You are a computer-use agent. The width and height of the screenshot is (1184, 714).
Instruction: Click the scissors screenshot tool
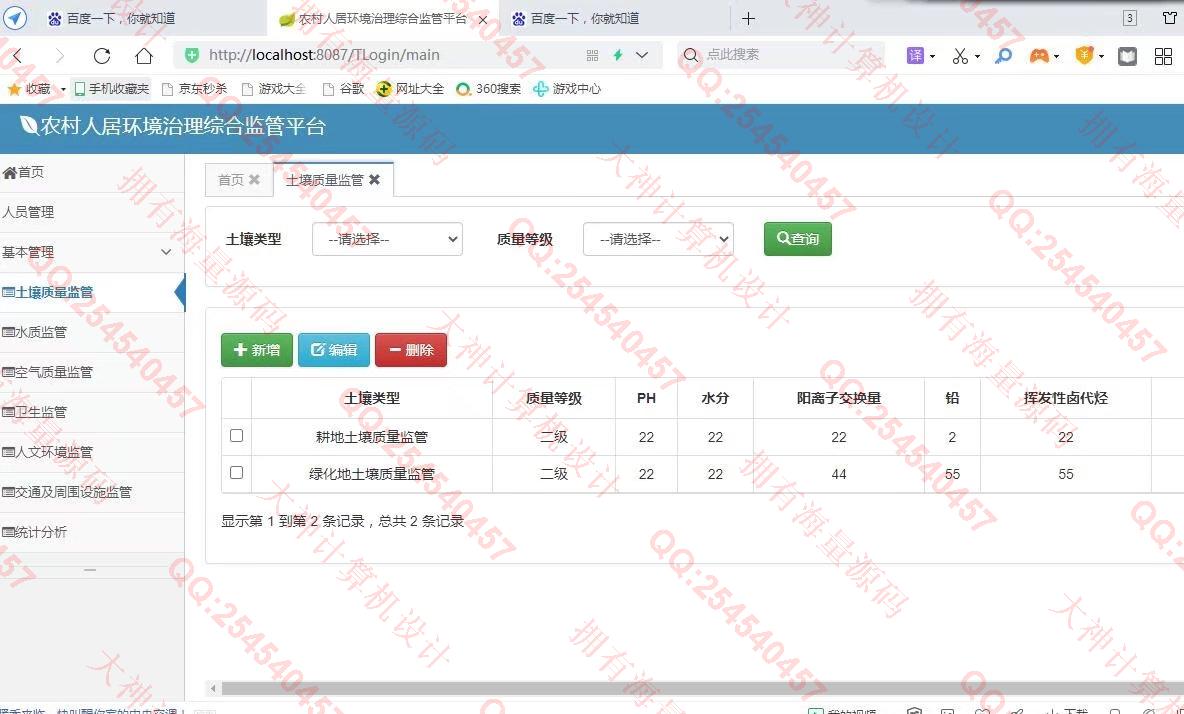tap(960, 55)
